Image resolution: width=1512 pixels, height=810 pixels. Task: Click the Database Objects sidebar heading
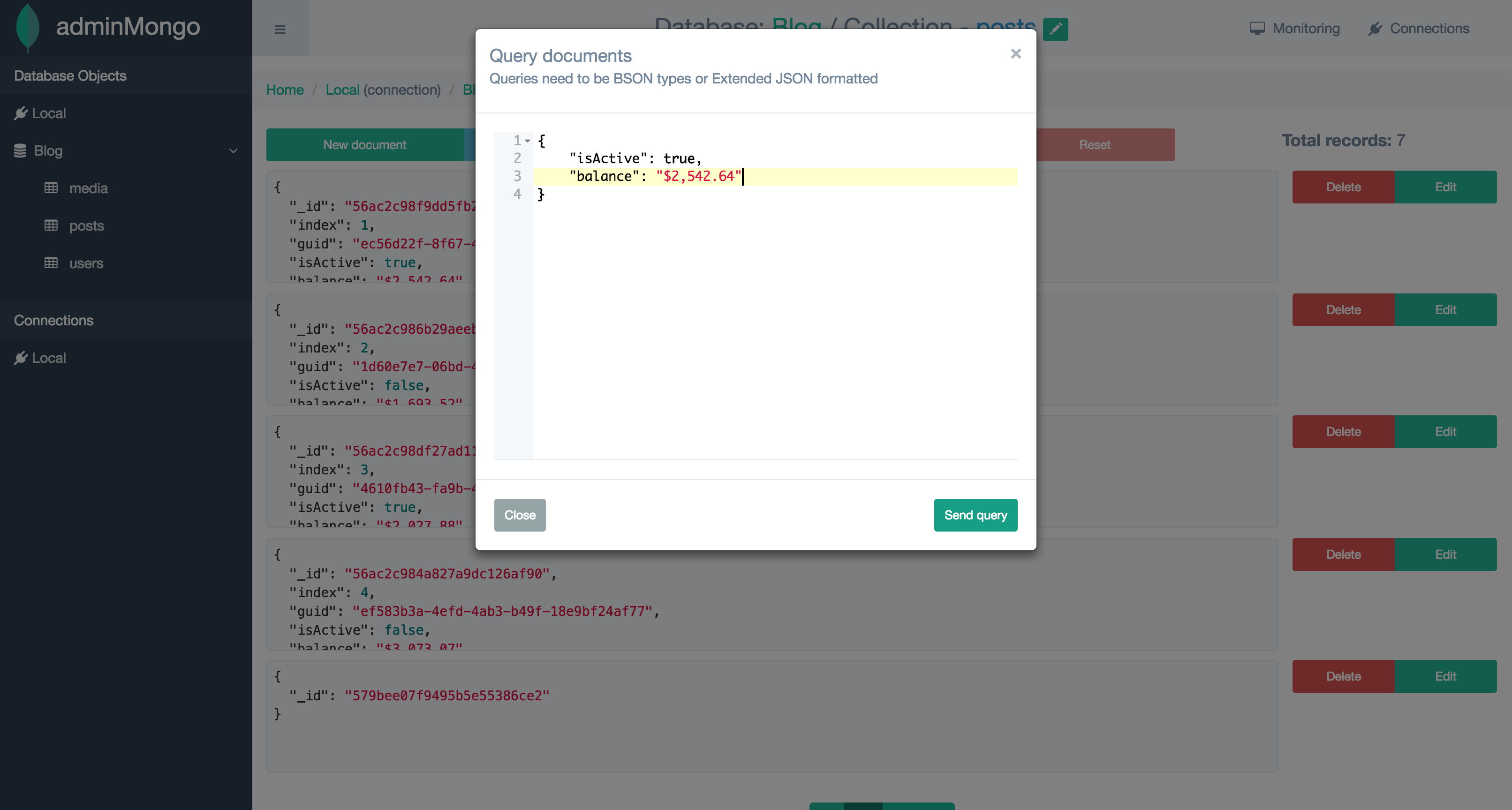click(70, 75)
